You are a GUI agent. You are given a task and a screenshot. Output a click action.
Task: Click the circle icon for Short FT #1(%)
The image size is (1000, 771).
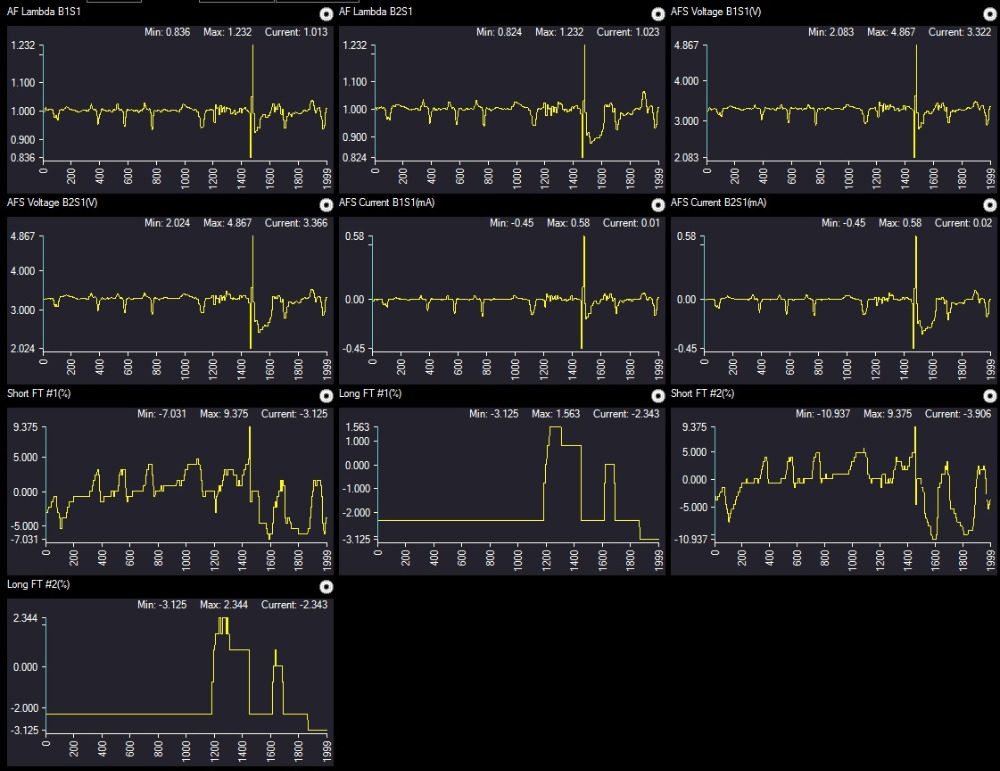click(x=325, y=396)
